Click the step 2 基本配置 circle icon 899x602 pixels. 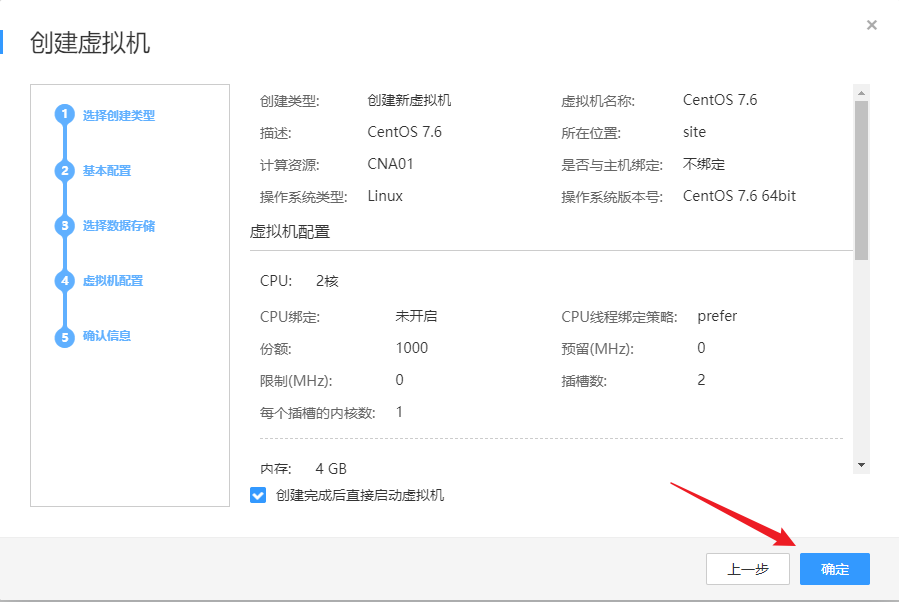tap(64, 170)
